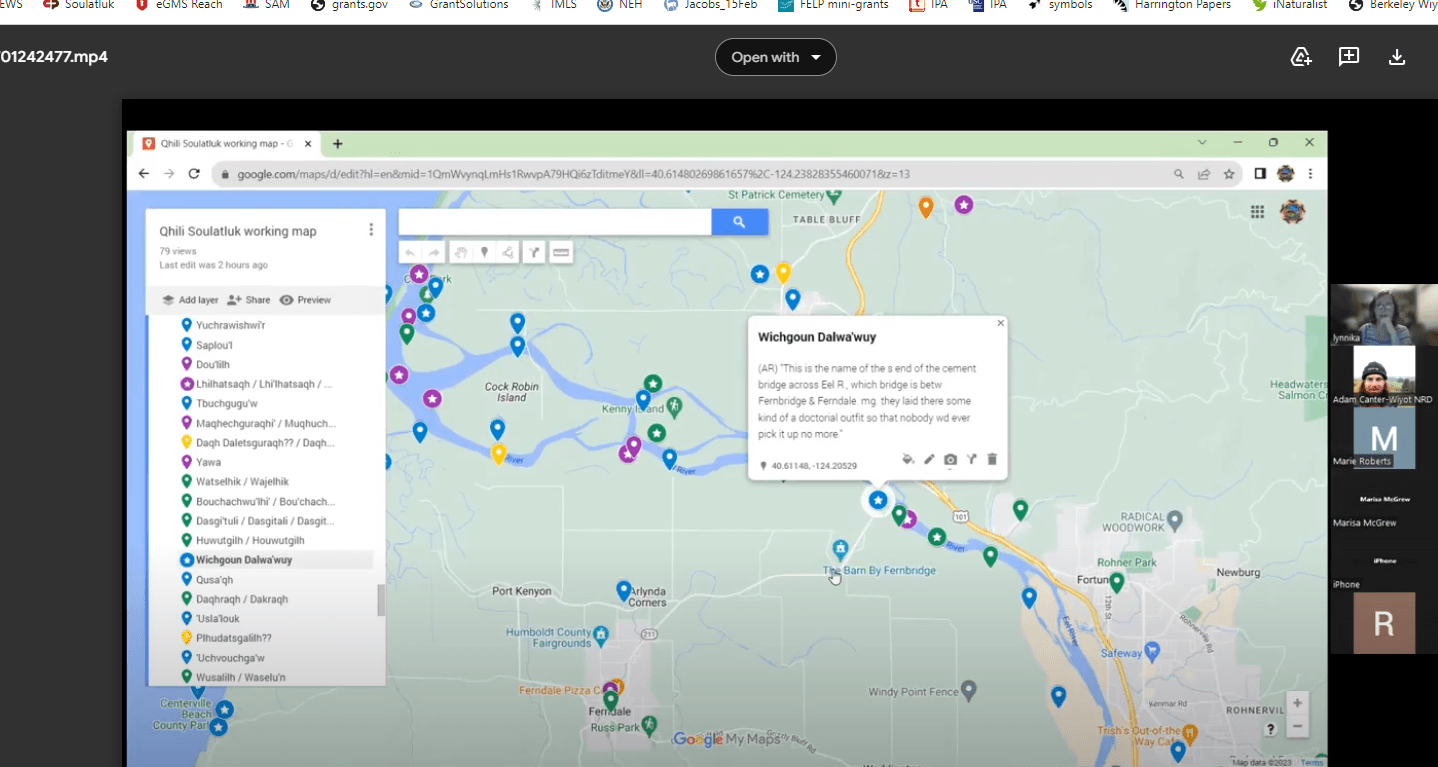Close the Wichgoun Dalwa'wuy info popup
This screenshot has width=1438, height=767.
point(1000,323)
